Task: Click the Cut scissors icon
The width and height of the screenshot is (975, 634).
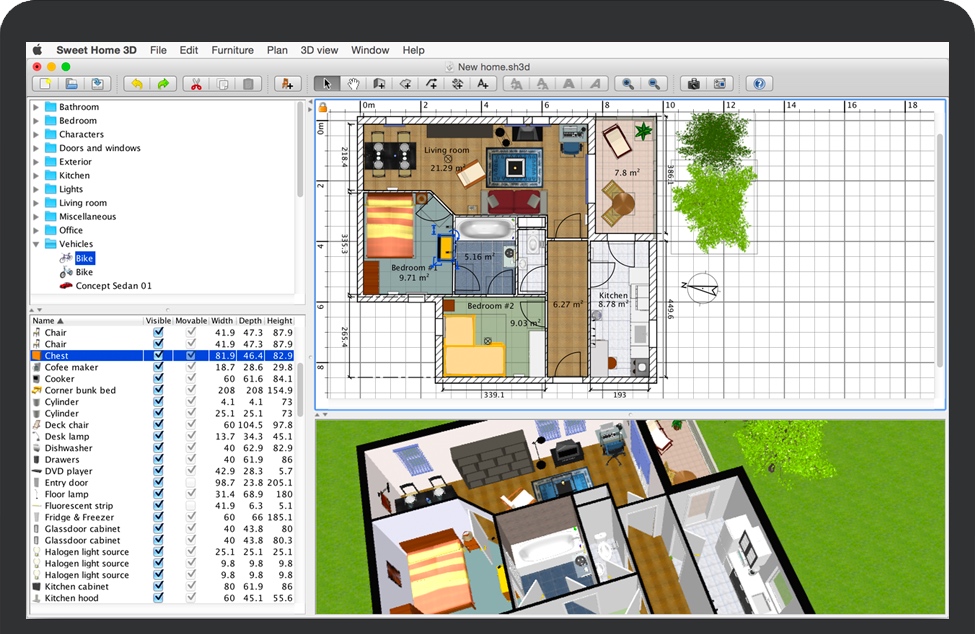Action: (196, 84)
